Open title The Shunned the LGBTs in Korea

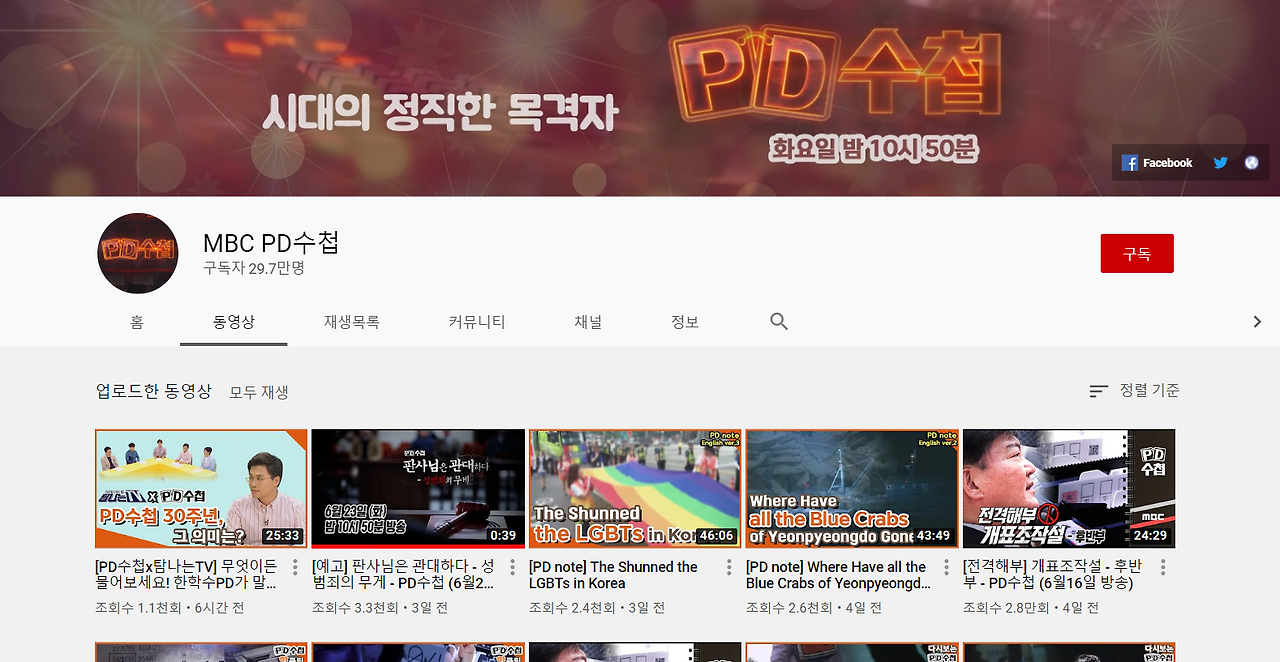[613, 575]
